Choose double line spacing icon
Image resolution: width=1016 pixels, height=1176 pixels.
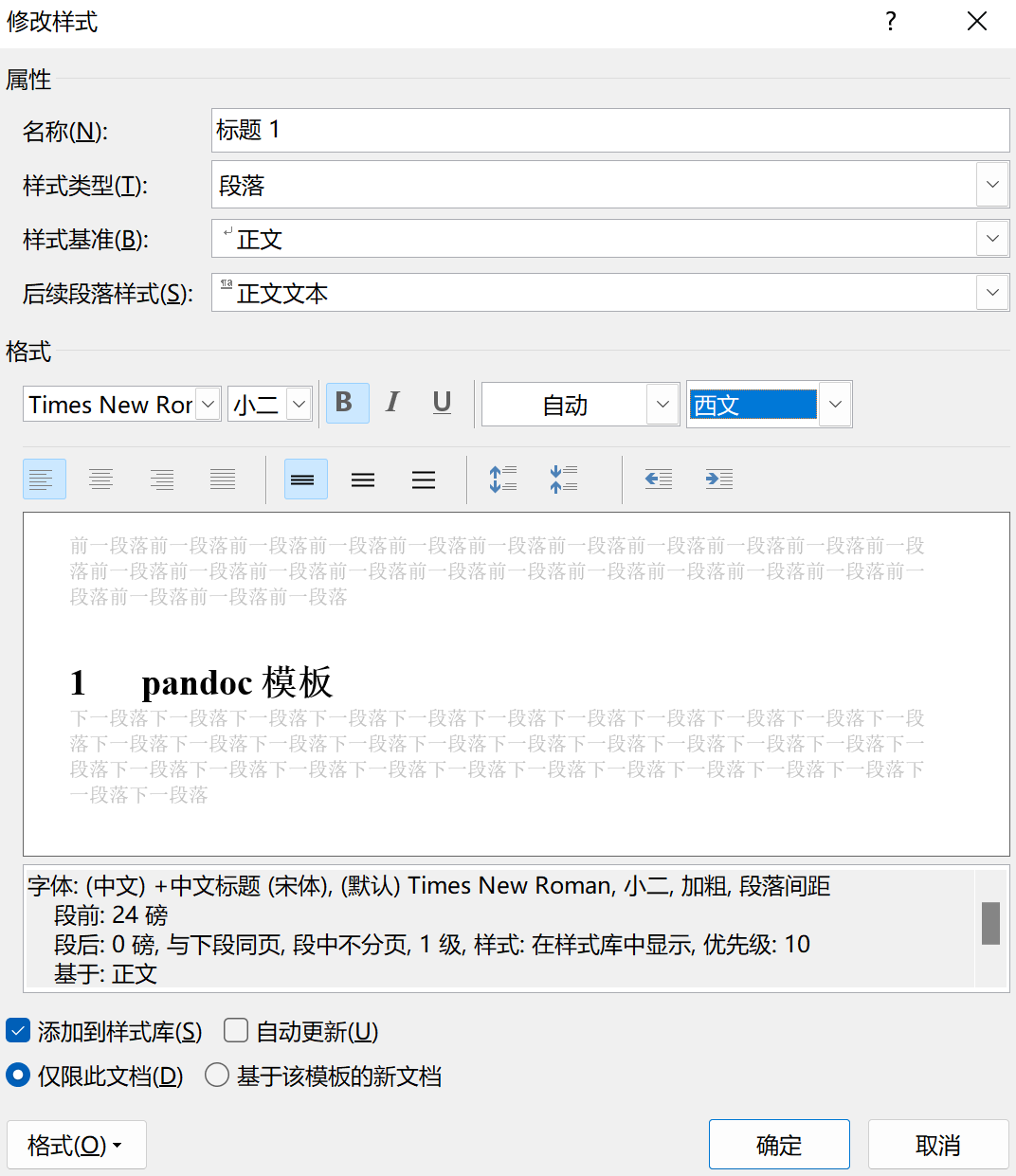coord(424,479)
